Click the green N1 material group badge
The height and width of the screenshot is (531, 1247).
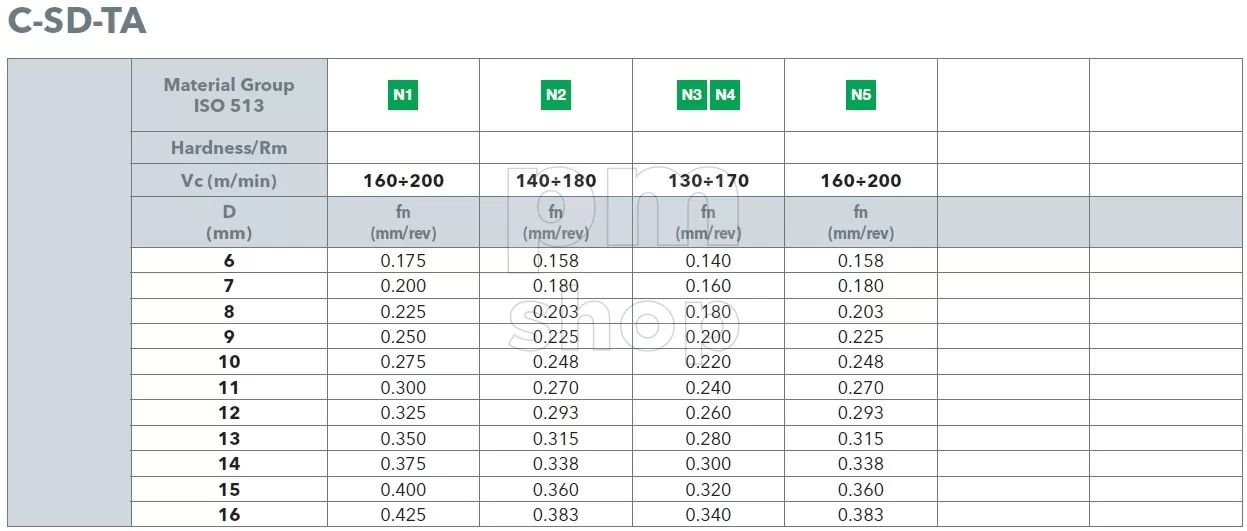pos(403,95)
